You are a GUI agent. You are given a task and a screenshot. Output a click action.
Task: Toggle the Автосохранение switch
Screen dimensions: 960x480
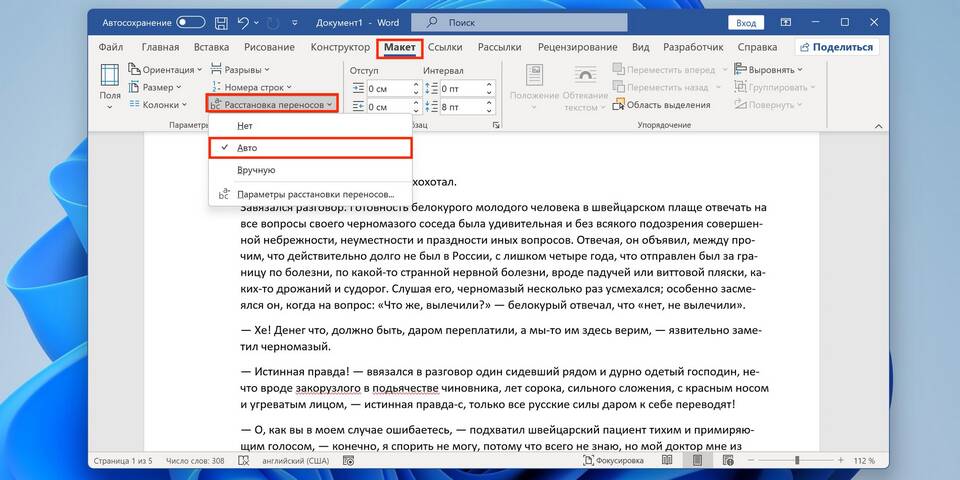click(190, 21)
